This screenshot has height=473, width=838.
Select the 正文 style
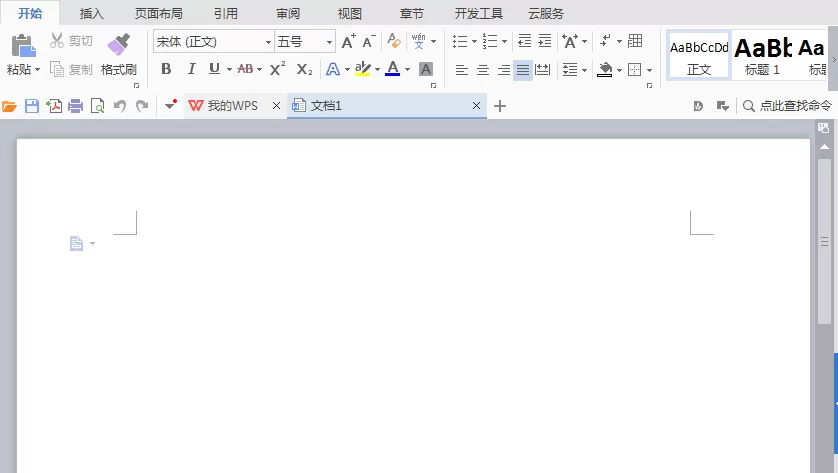[699, 56]
